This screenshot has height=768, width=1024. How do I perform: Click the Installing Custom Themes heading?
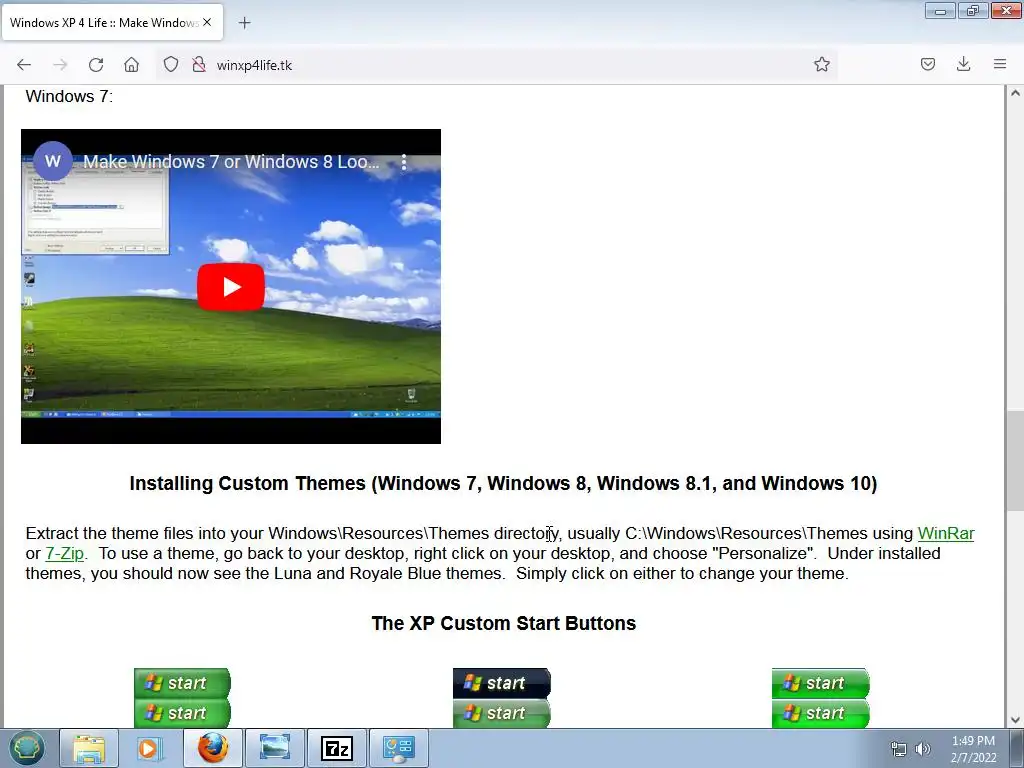click(x=503, y=483)
